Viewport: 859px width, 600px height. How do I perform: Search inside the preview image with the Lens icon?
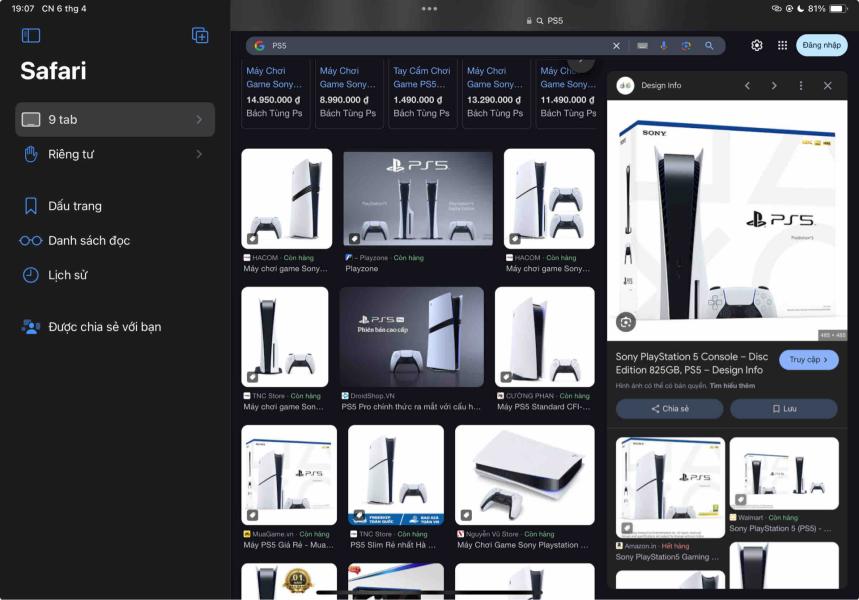(626, 322)
